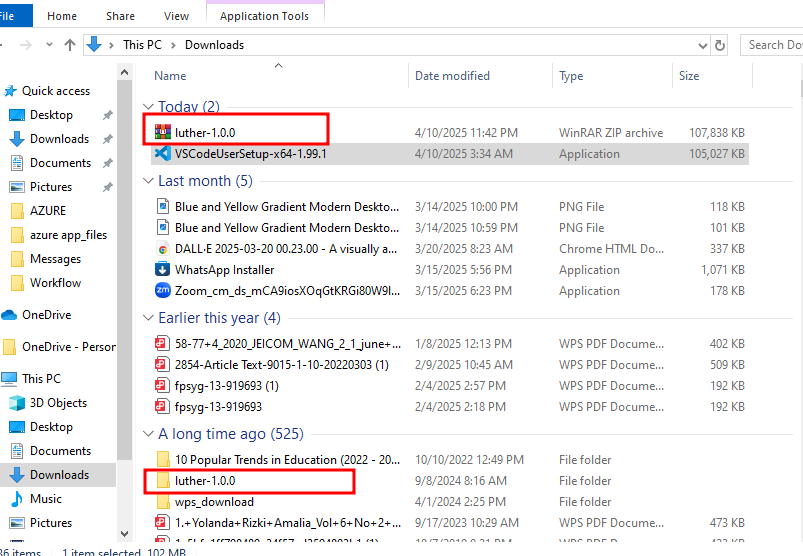Image resolution: width=803 pixels, height=556 pixels.
Task: Open the address bar history dropdown
Action: (703, 46)
